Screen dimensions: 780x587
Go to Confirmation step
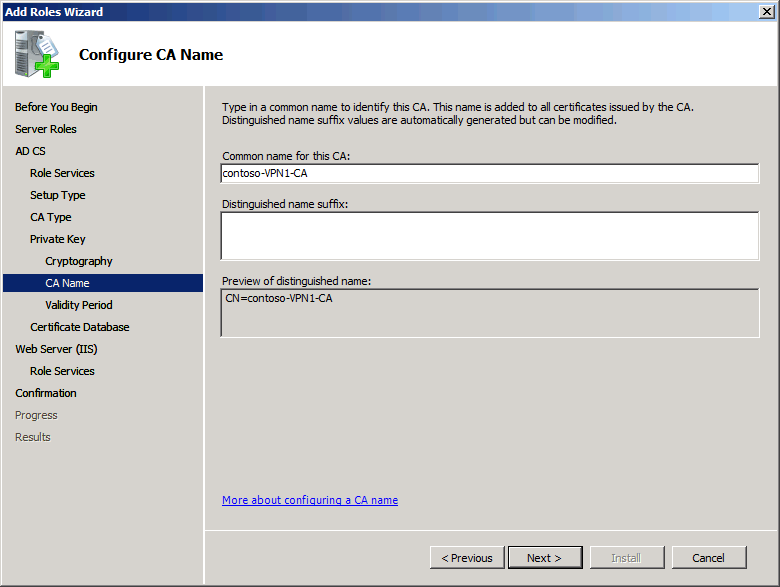coord(46,393)
